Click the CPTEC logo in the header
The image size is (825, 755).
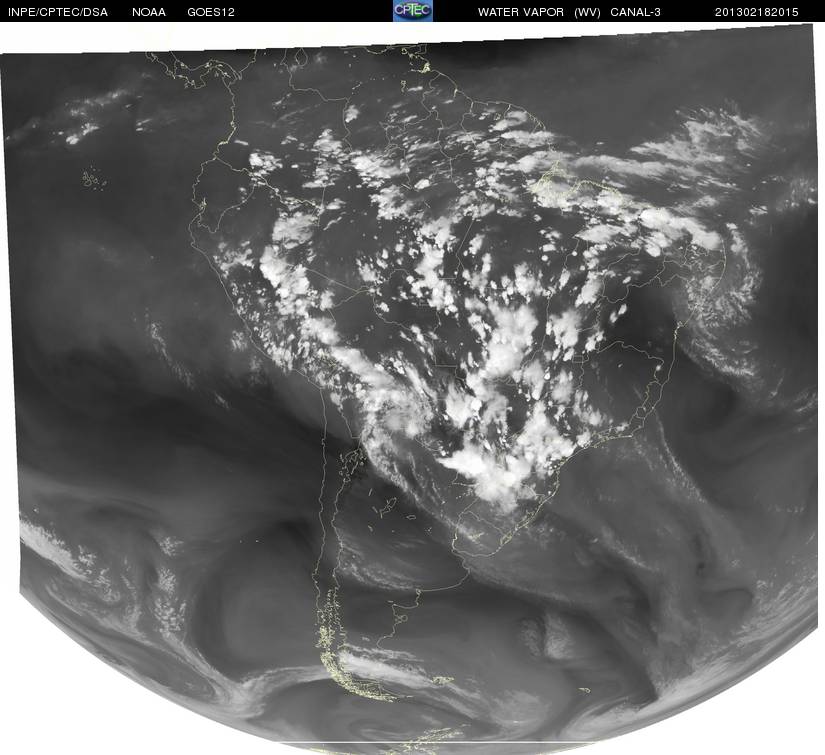(413, 11)
